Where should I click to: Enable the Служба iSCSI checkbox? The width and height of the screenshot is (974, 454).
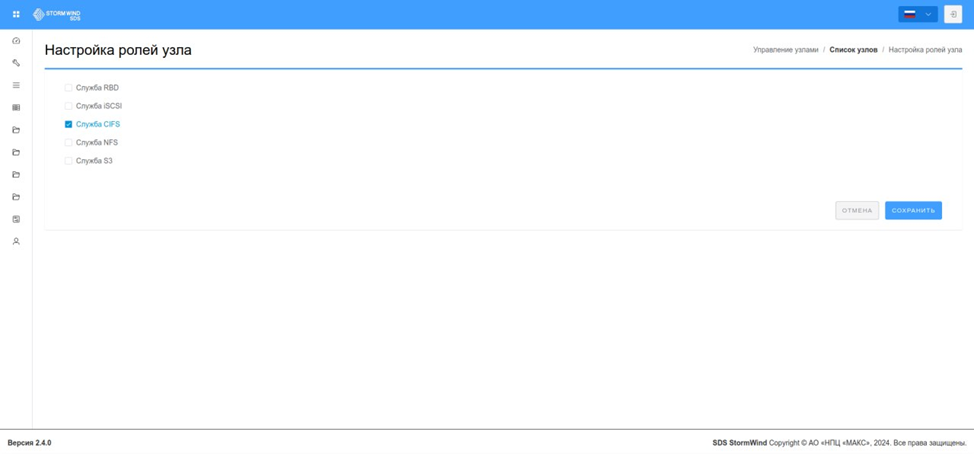(x=68, y=106)
